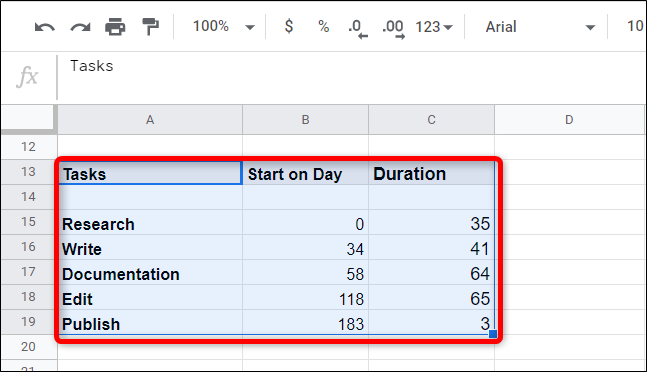Select the Paint format roller icon

click(150, 27)
